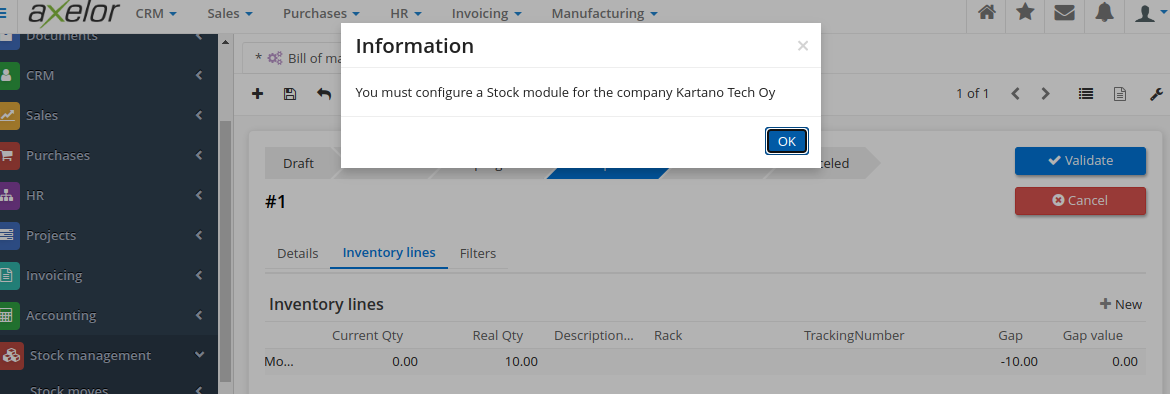
Task: Switch to form view icon
Action: coord(1119,93)
